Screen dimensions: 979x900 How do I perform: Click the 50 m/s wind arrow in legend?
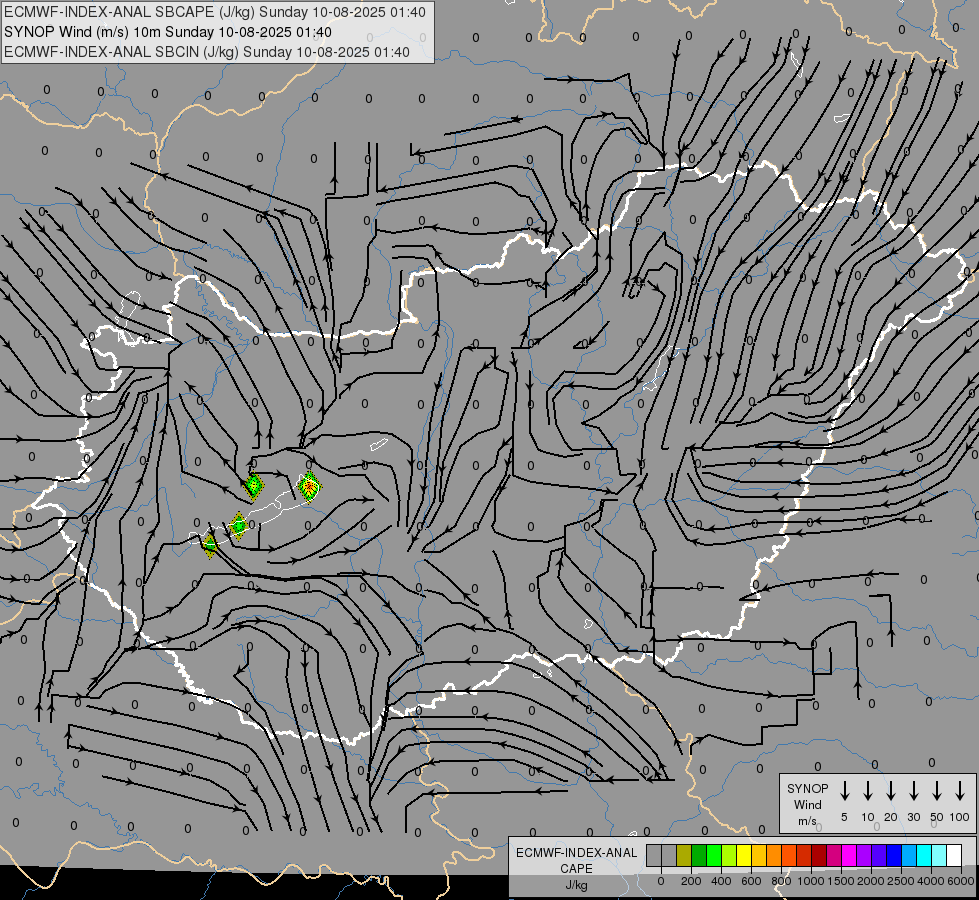(x=937, y=790)
